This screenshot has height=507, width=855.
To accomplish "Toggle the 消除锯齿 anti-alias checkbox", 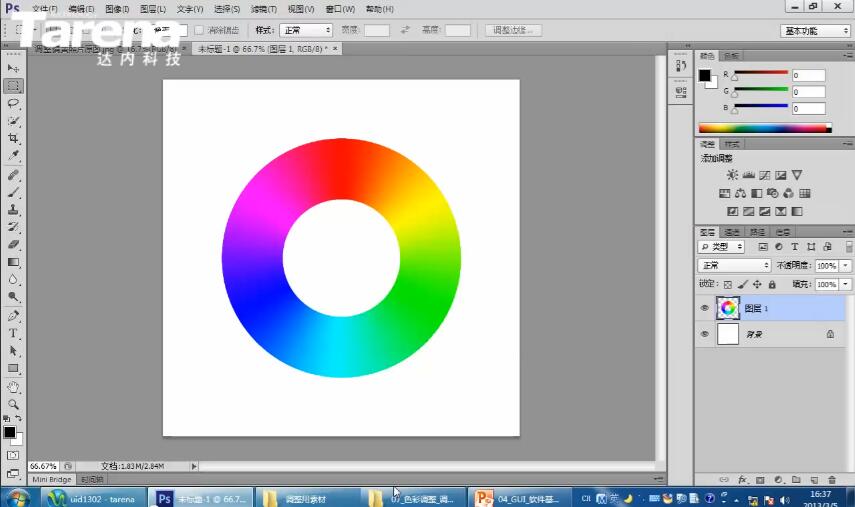I will [x=199, y=30].
